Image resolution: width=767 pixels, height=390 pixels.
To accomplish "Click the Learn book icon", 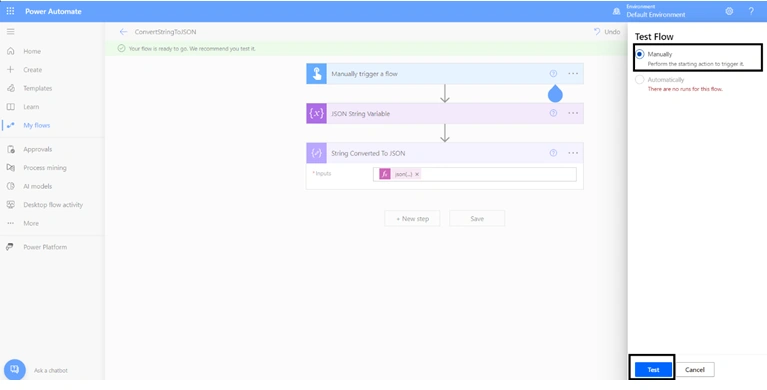I will click(x=10, y=107).
